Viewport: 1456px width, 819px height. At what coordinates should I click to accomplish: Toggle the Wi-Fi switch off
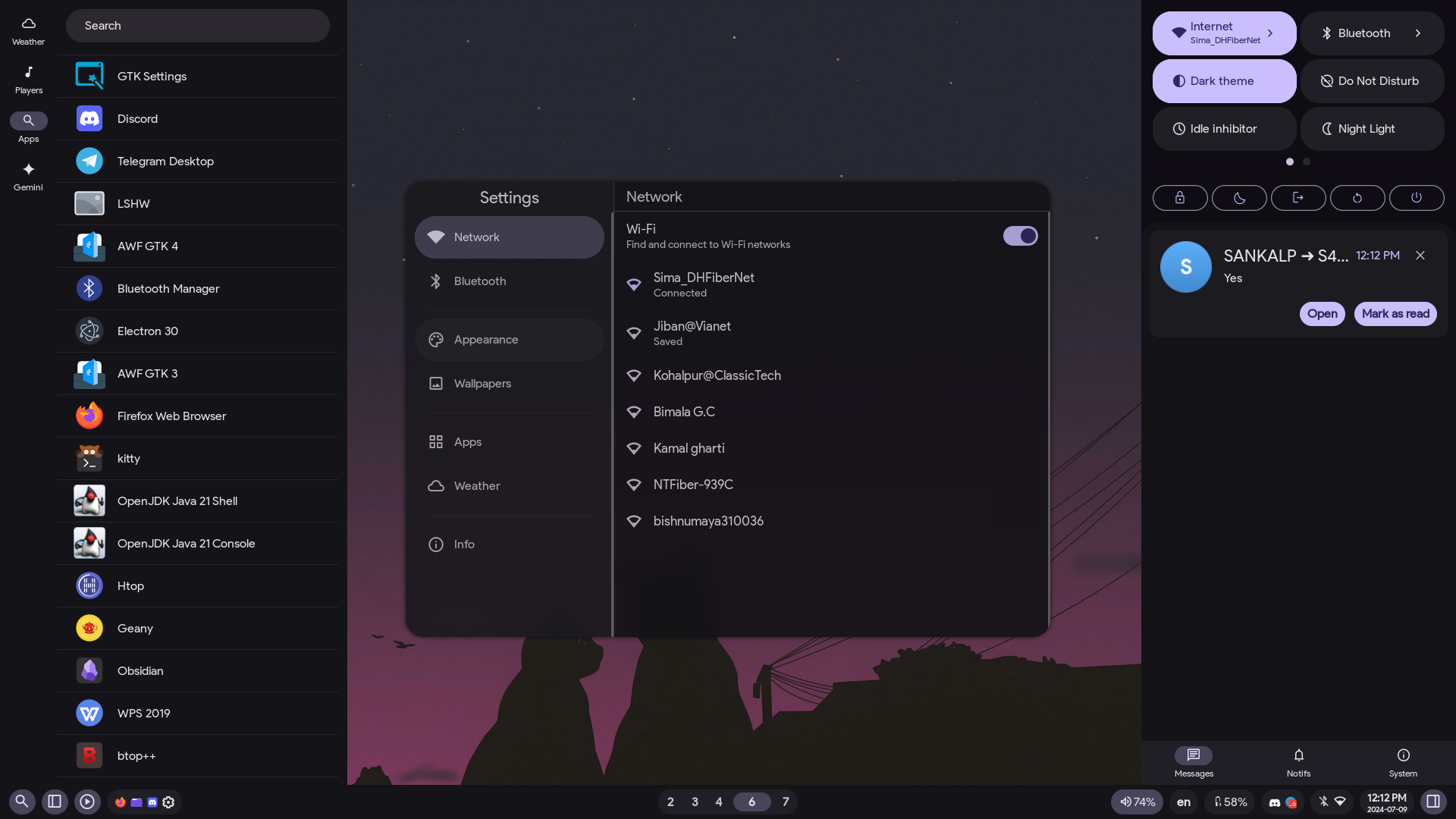pyautogui.click(x=1020, y=236)
